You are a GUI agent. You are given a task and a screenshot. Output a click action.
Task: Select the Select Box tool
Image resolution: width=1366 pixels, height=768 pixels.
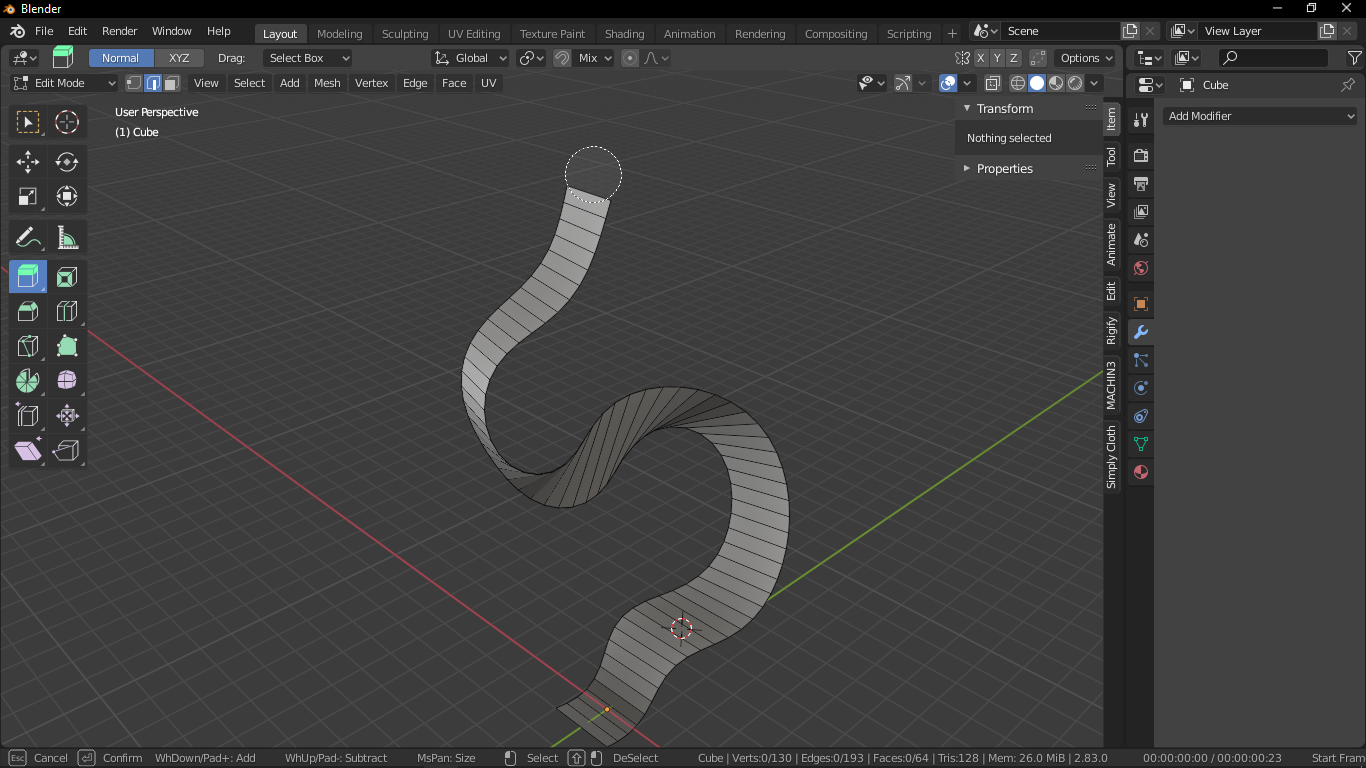click(28, 122)
